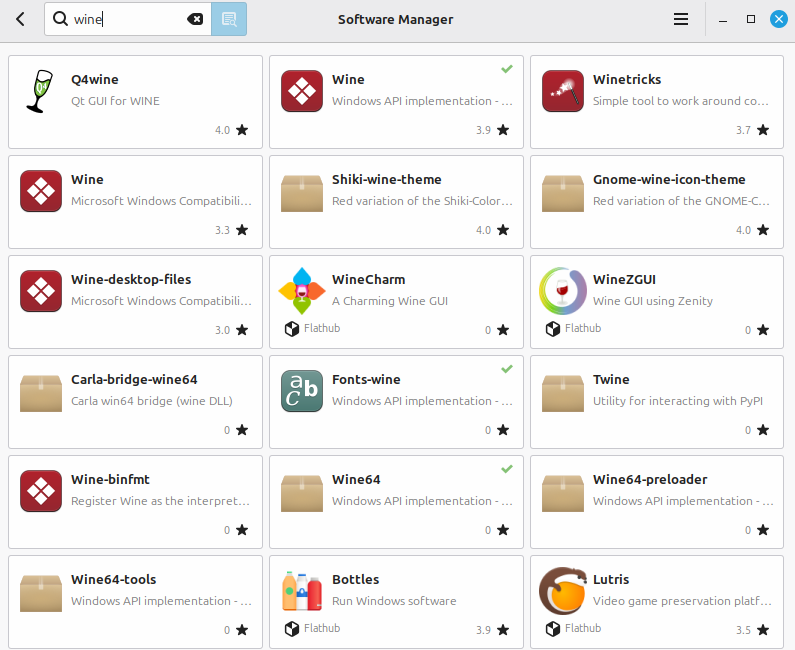
Task: Open the Twine title
Action: [x=611, y=379]
